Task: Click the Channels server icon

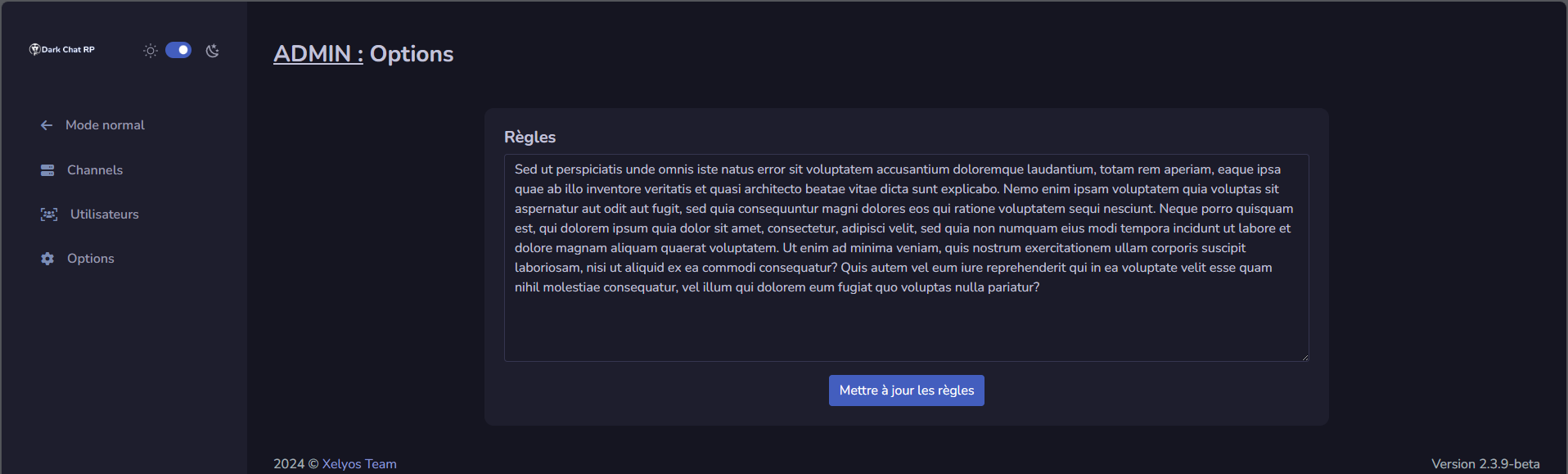Action: 47,170
